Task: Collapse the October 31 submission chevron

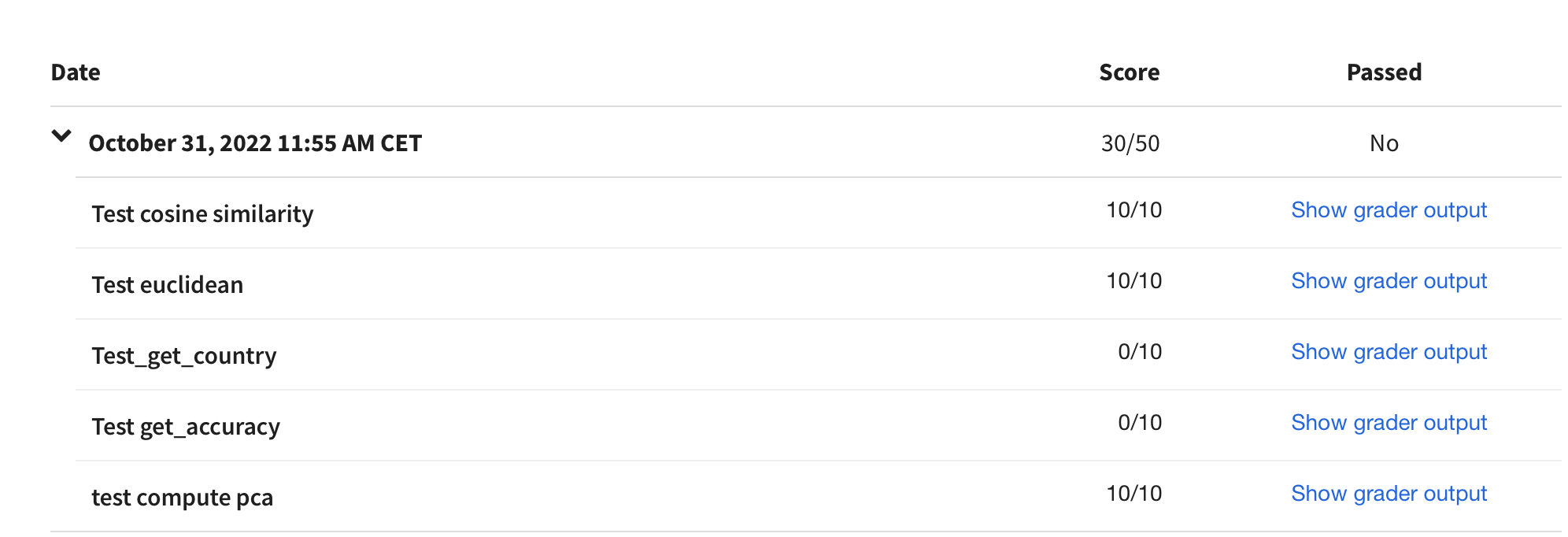Action: coord(61,136)
